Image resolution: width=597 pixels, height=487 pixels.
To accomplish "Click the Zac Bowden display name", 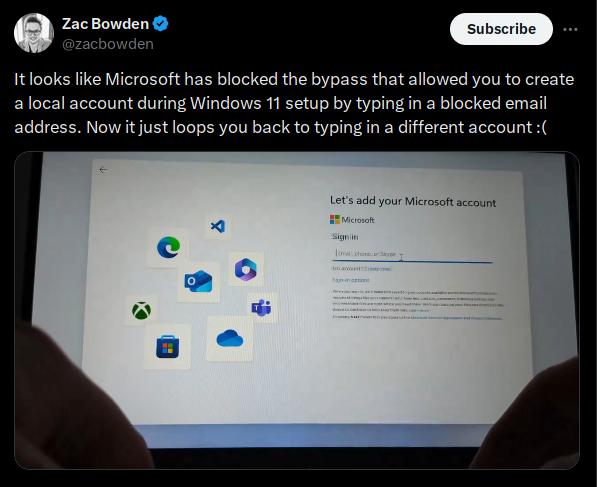I will [105, 24].
